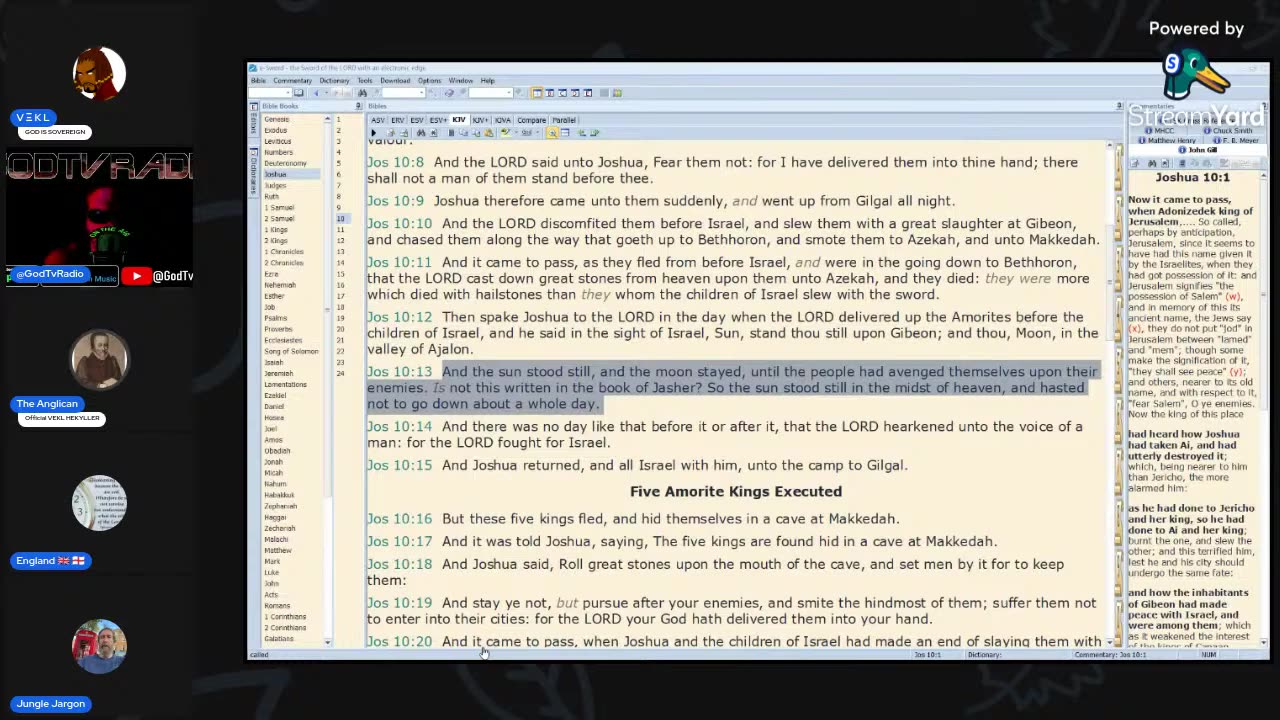Click the Jos 10:19 verse reference

[399, 603]
